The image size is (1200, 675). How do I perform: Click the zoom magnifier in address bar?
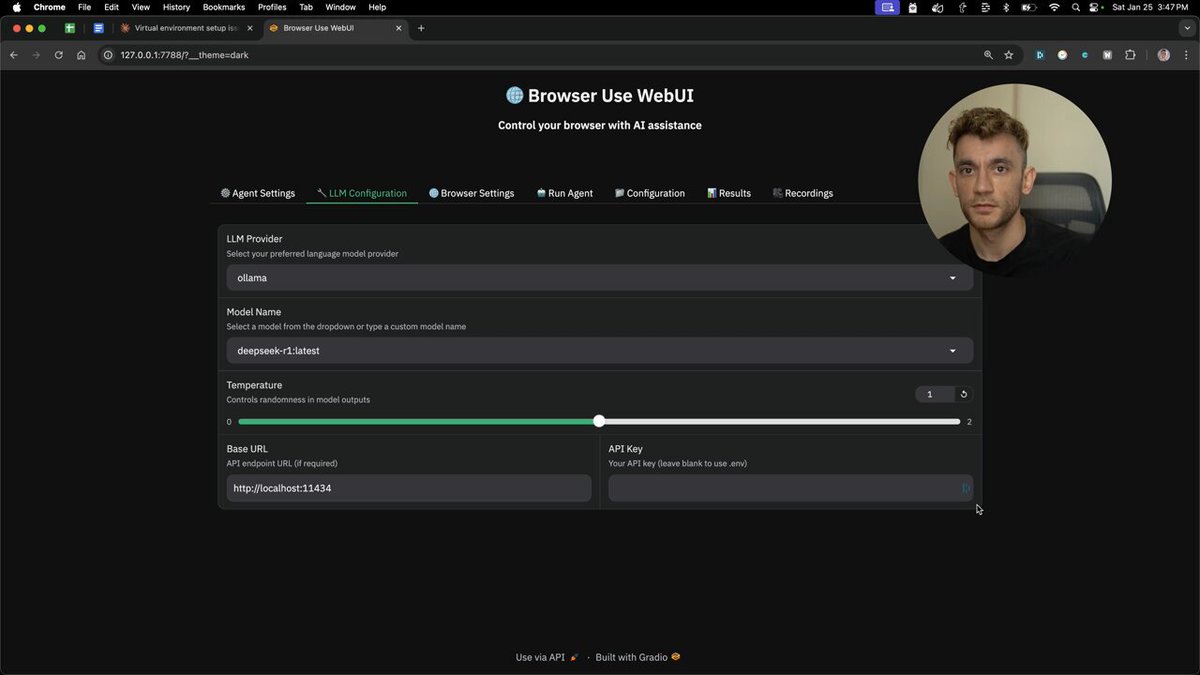click(988, 55)
